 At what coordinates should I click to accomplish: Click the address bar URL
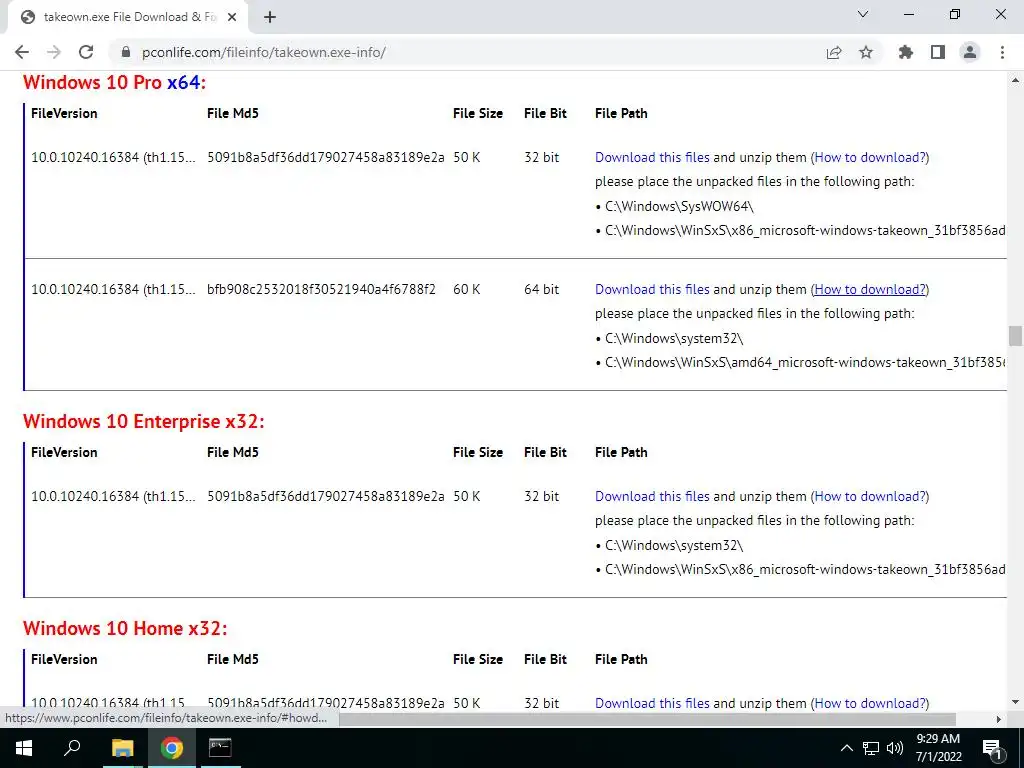(264, 52)
